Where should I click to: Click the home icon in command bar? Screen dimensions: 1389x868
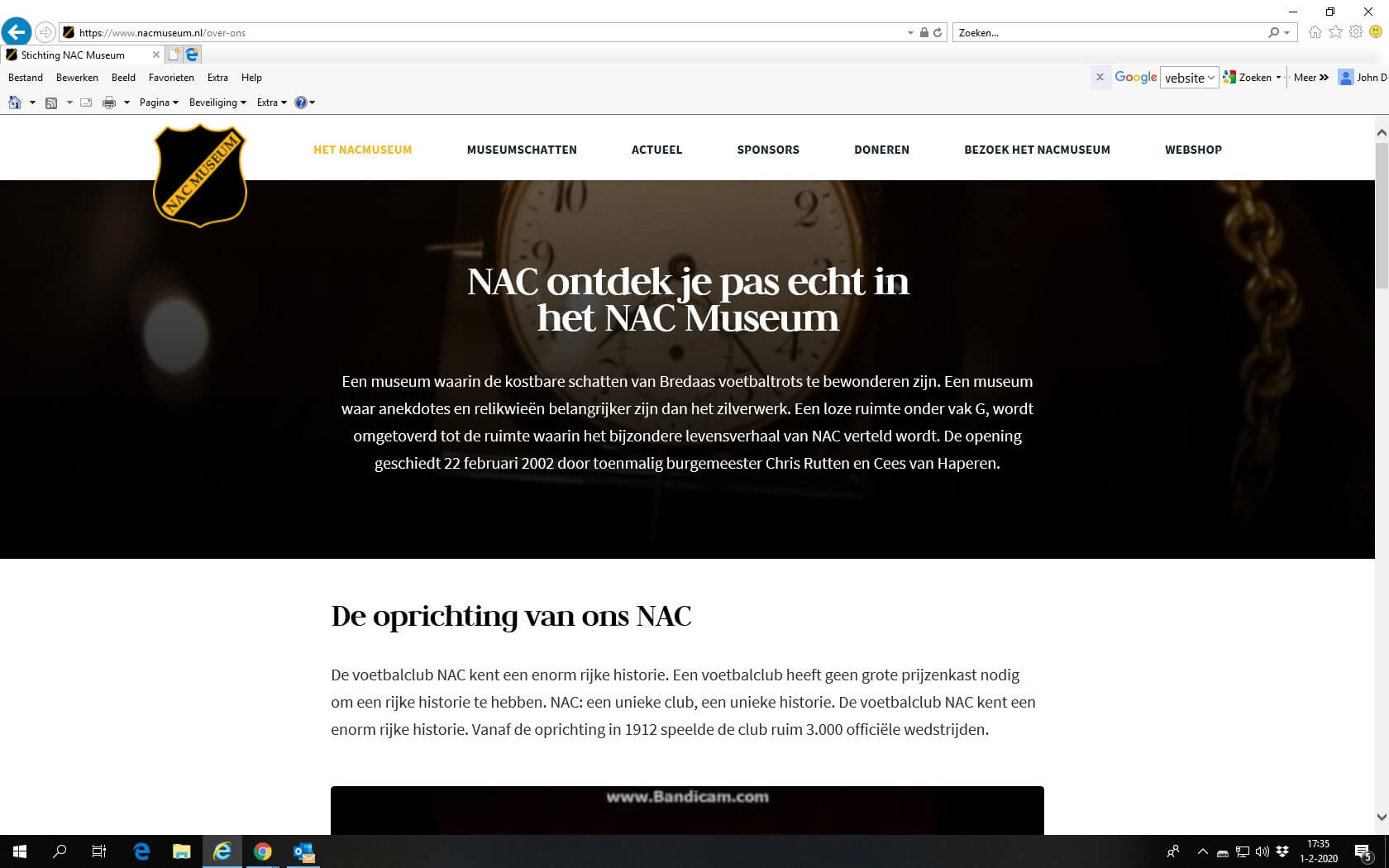pos(14,103)
